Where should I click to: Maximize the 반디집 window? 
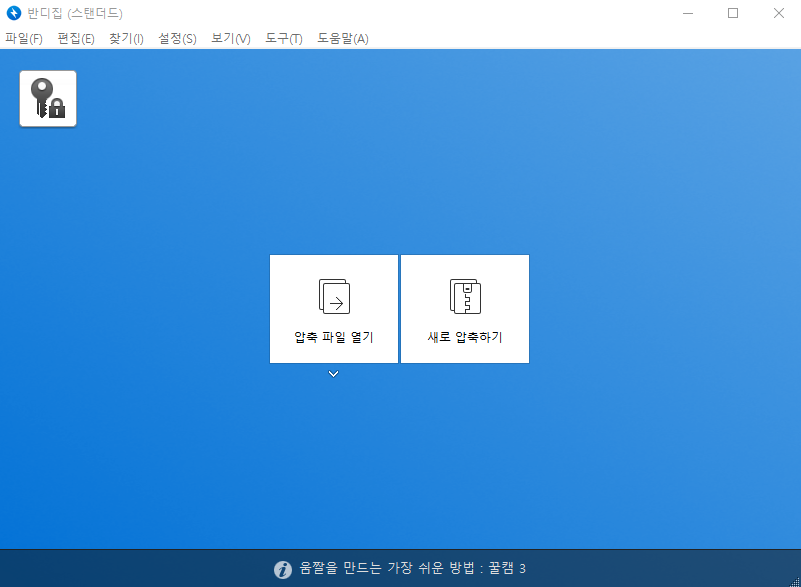733,13
